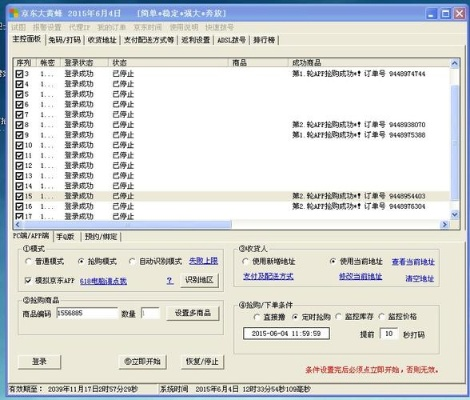Open the 报警设置 menu
470x400 pixels.
click(47, 27)
